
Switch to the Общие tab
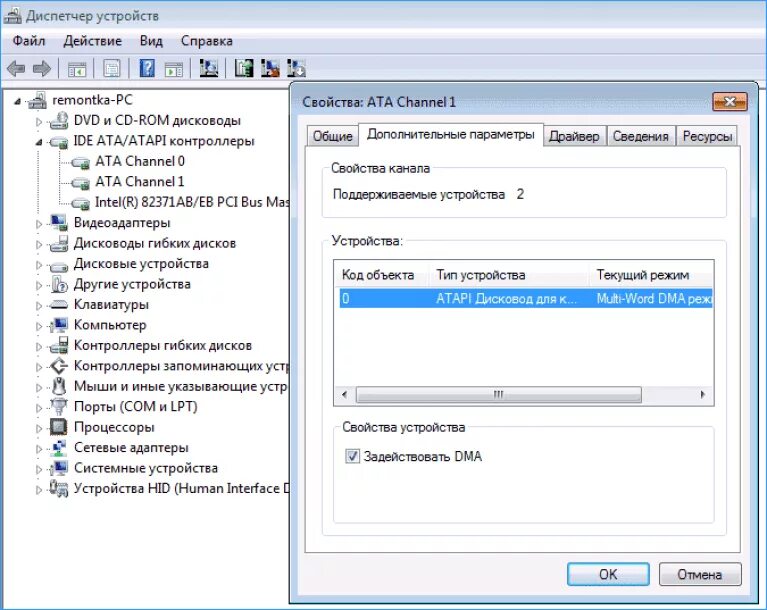333,136
